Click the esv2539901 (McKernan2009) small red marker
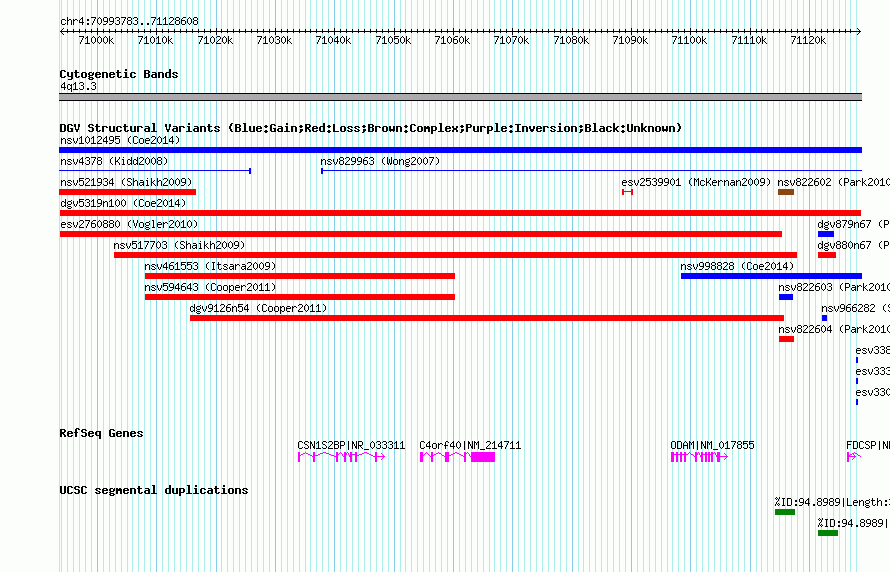890x572 pixels. point(627,192)
